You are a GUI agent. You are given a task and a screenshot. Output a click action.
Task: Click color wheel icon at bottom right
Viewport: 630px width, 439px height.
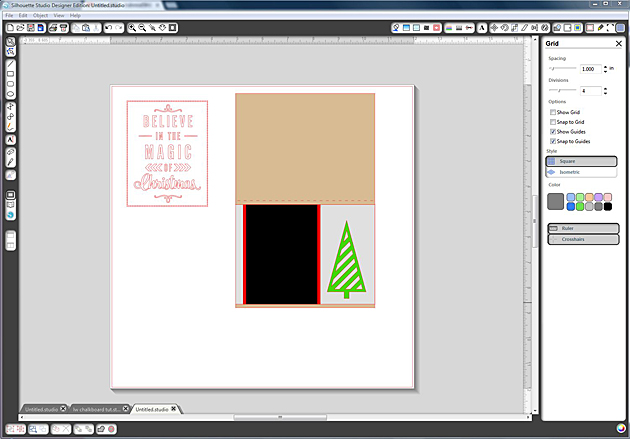621,428
